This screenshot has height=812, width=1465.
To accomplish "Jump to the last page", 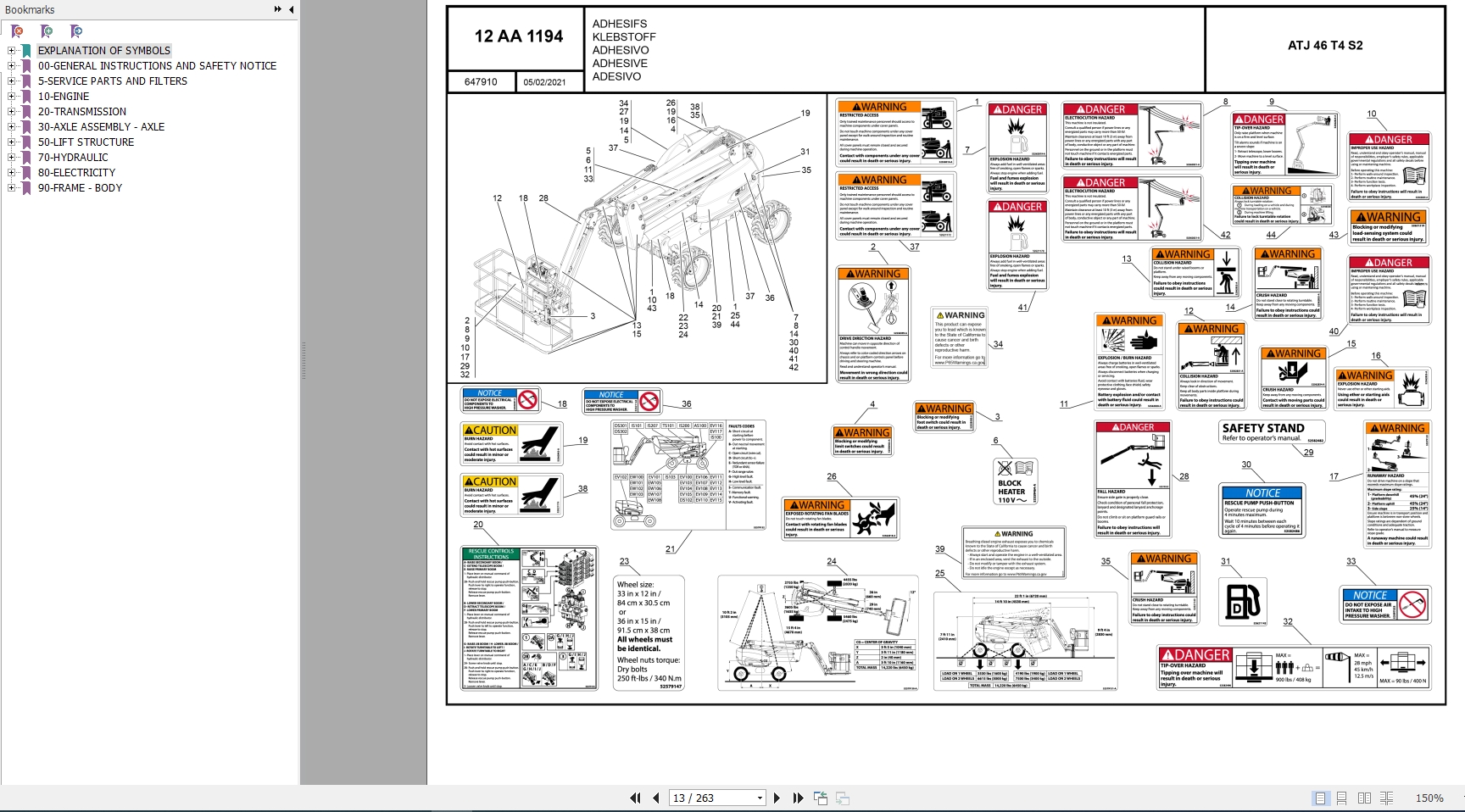I will (x=798, y=798).
